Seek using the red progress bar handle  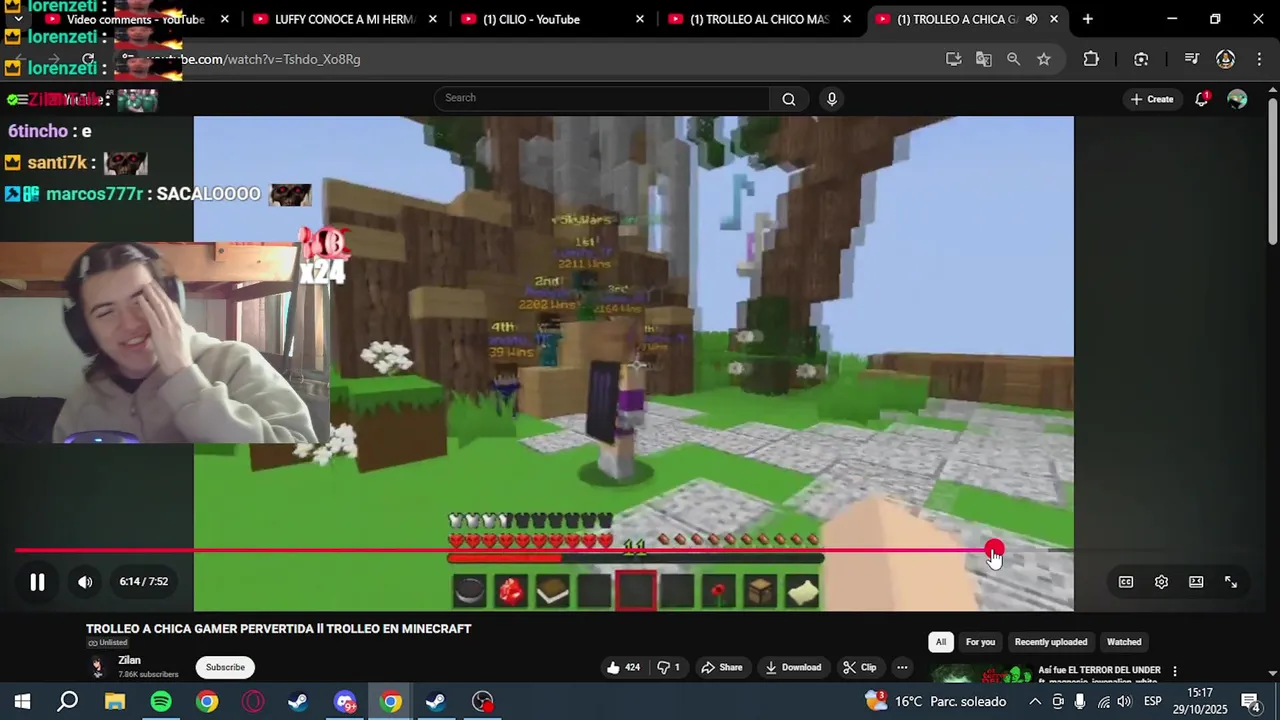(x=993, y=550)
